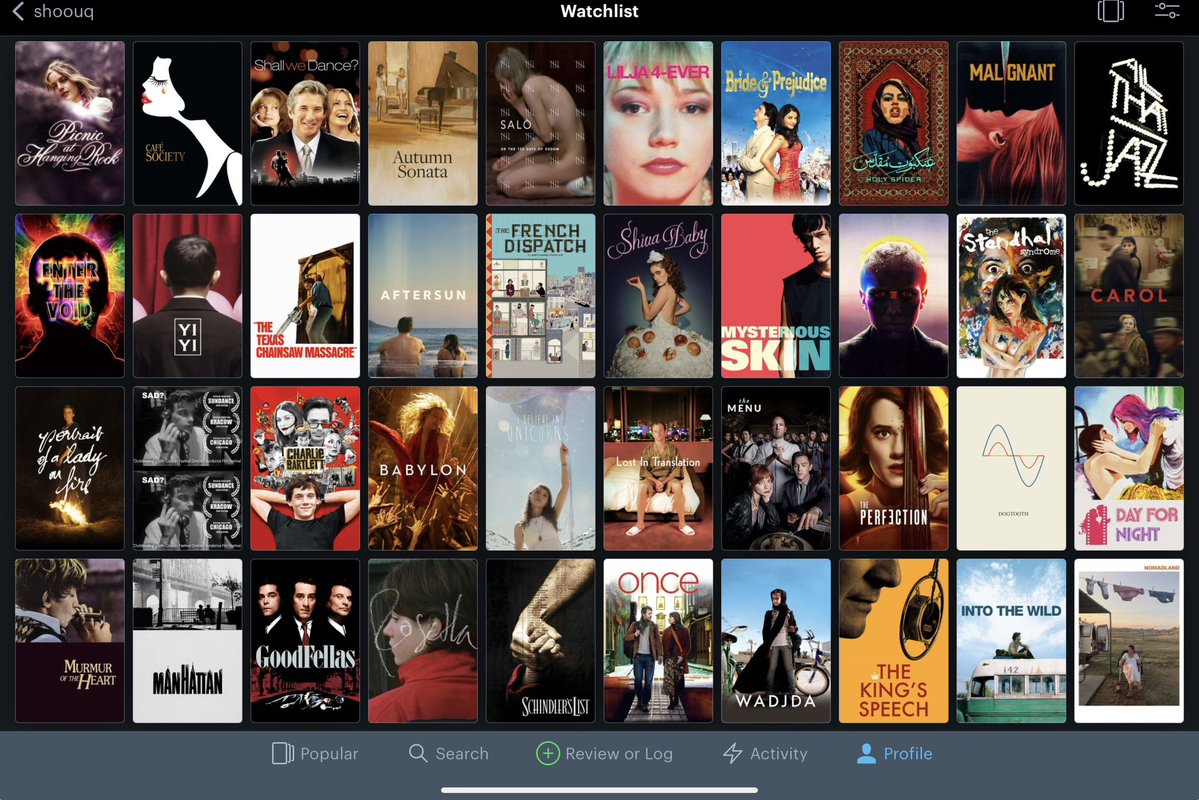Open Bride & Prejudice poster
The width and height of the screenshot is (1199, 800).
[x=776, y=123]
